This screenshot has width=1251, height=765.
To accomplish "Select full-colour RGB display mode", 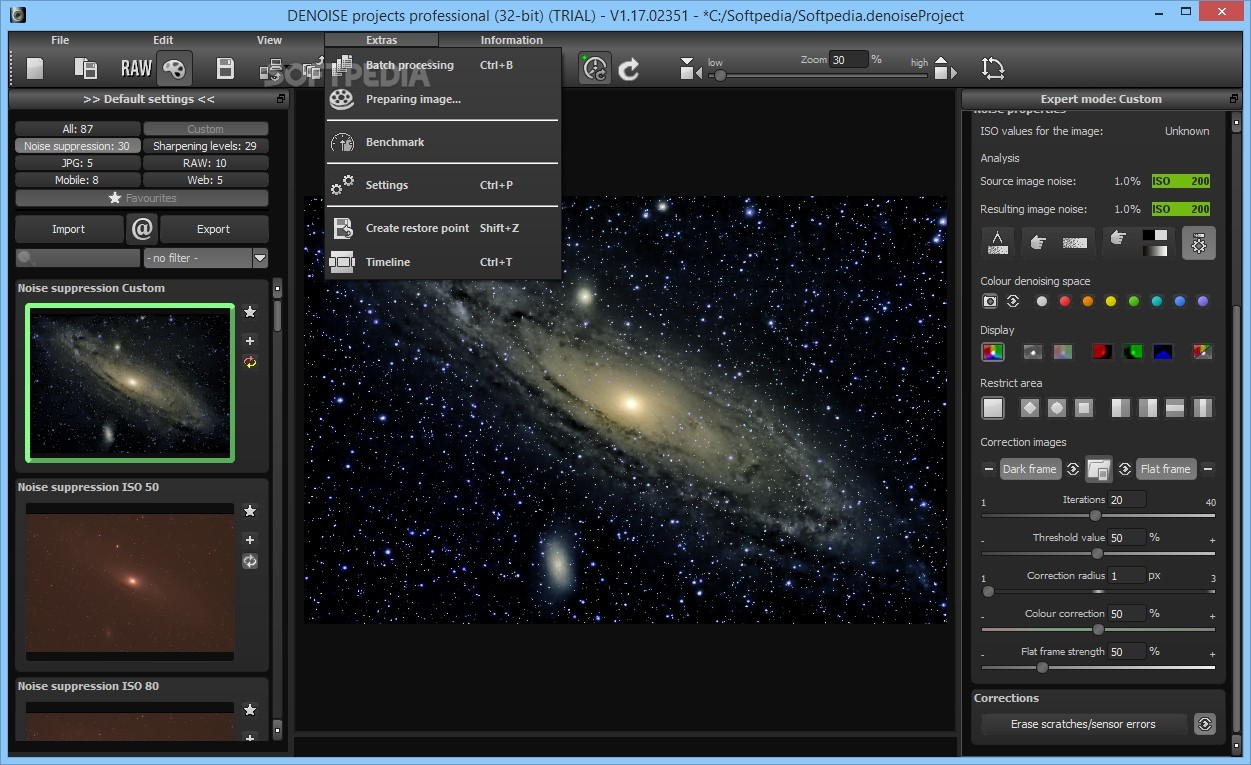I will [992, 351].
